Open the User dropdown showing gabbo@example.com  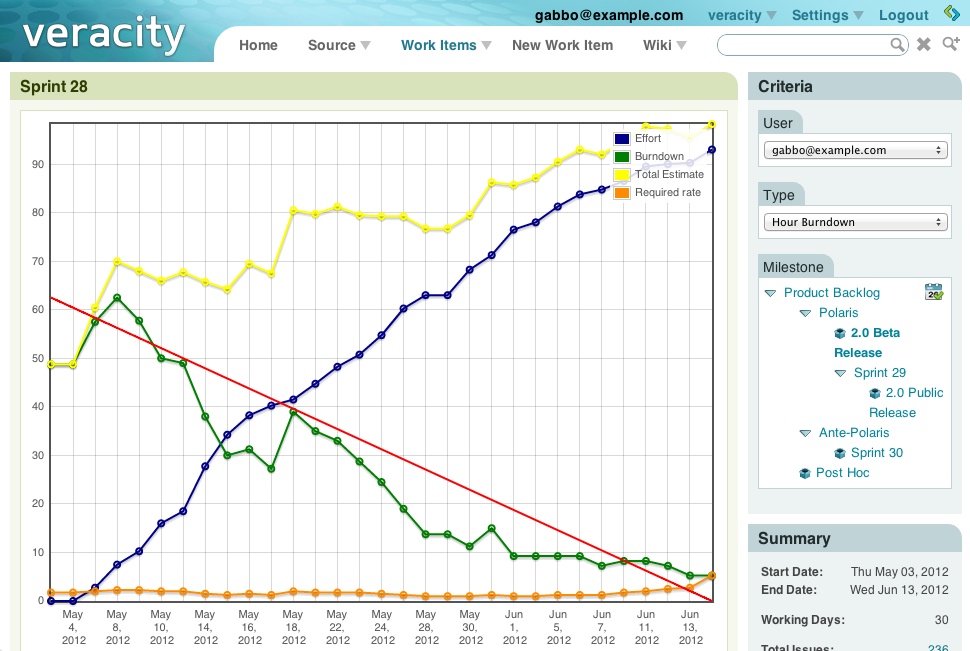point(854,150)
